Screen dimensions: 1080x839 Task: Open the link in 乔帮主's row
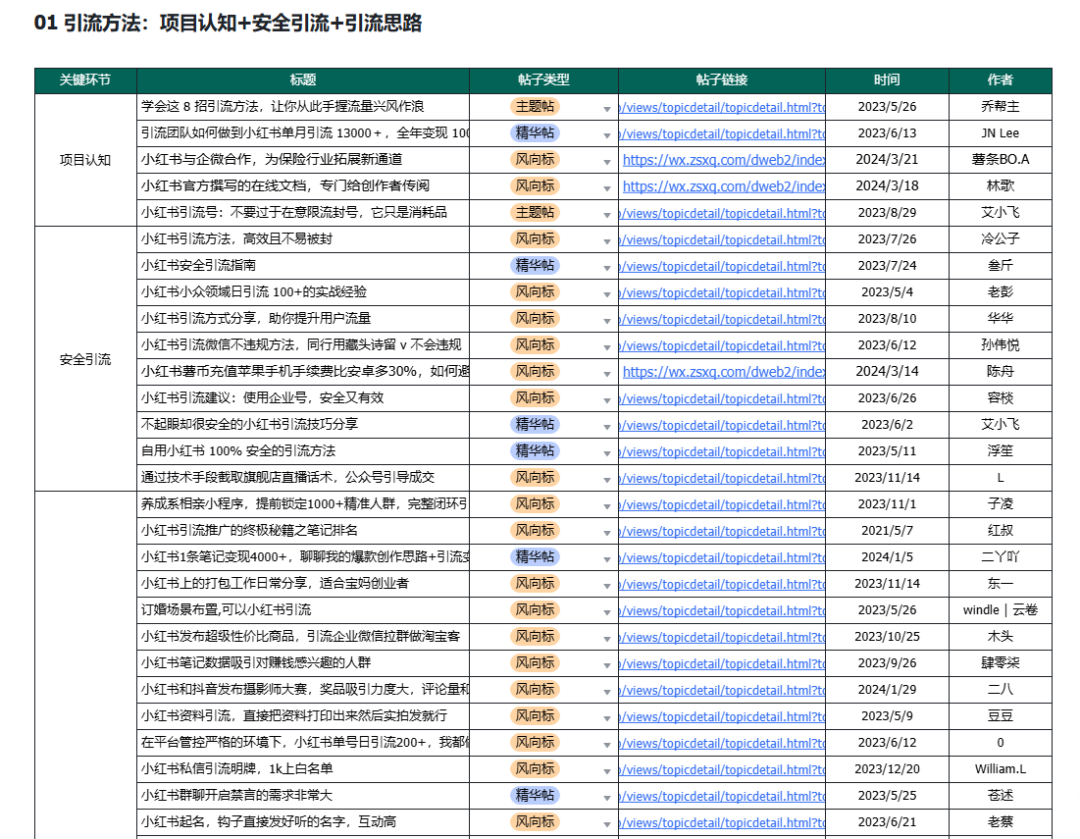722,107
